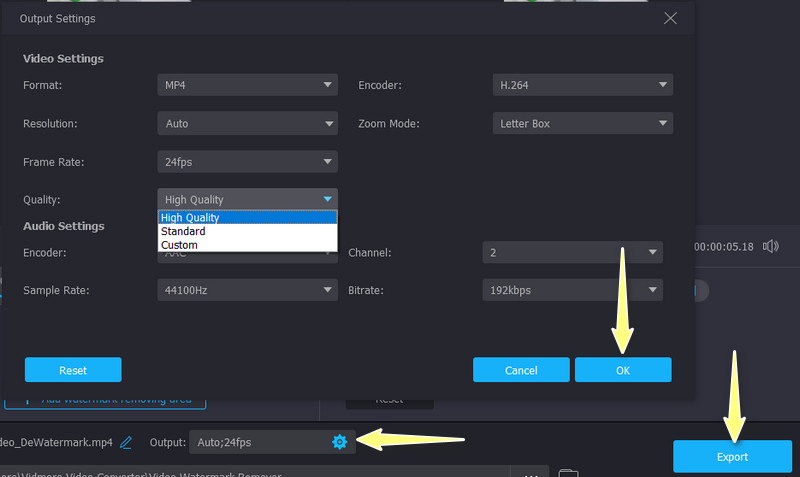This screenshot has height=477, width=800.
Task: Open the Zoom Mode Letter Box dropdown
Action: (582, 124)
